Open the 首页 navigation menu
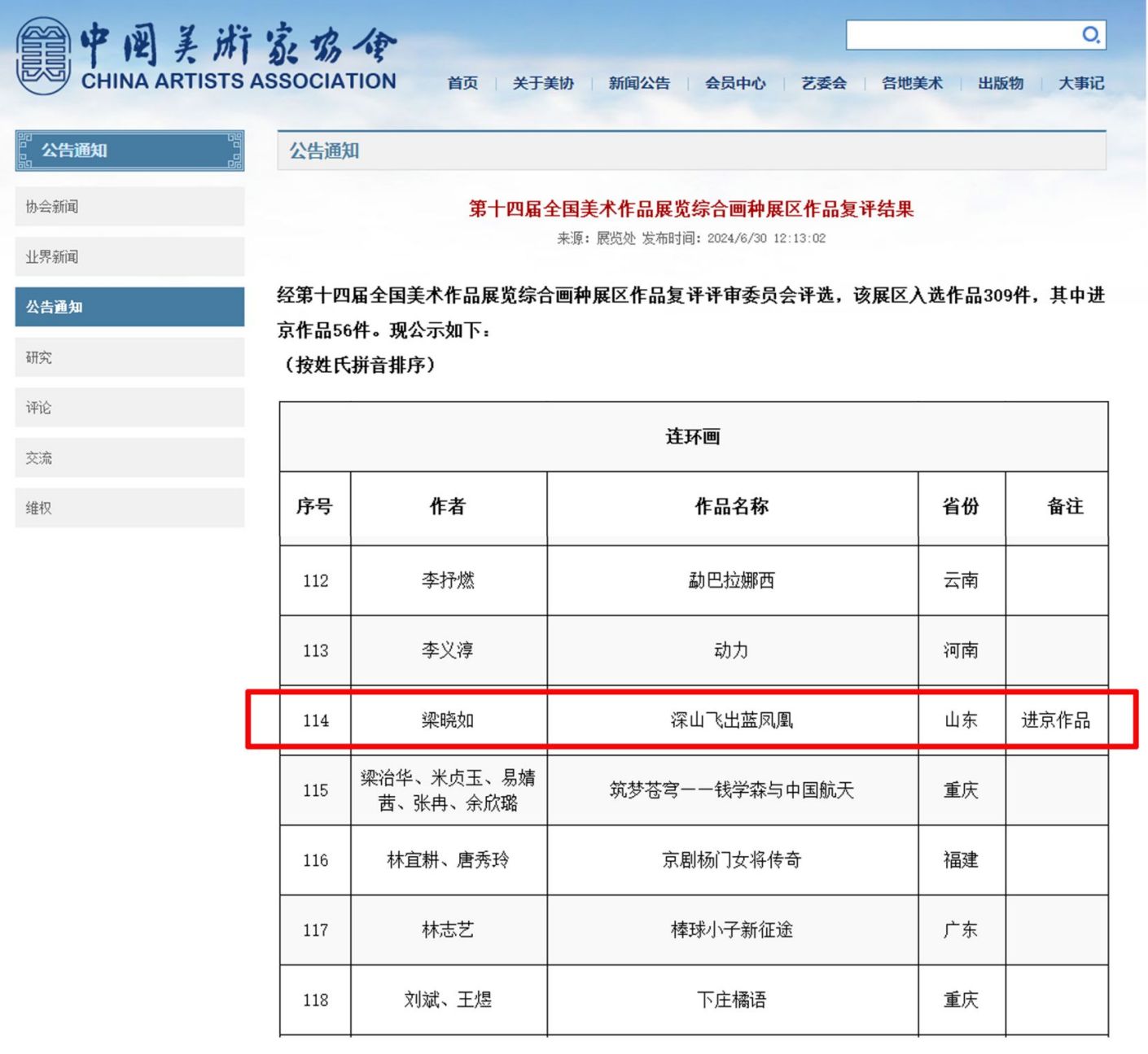This screenshot has width=1148, height=1054. [462, 83]
